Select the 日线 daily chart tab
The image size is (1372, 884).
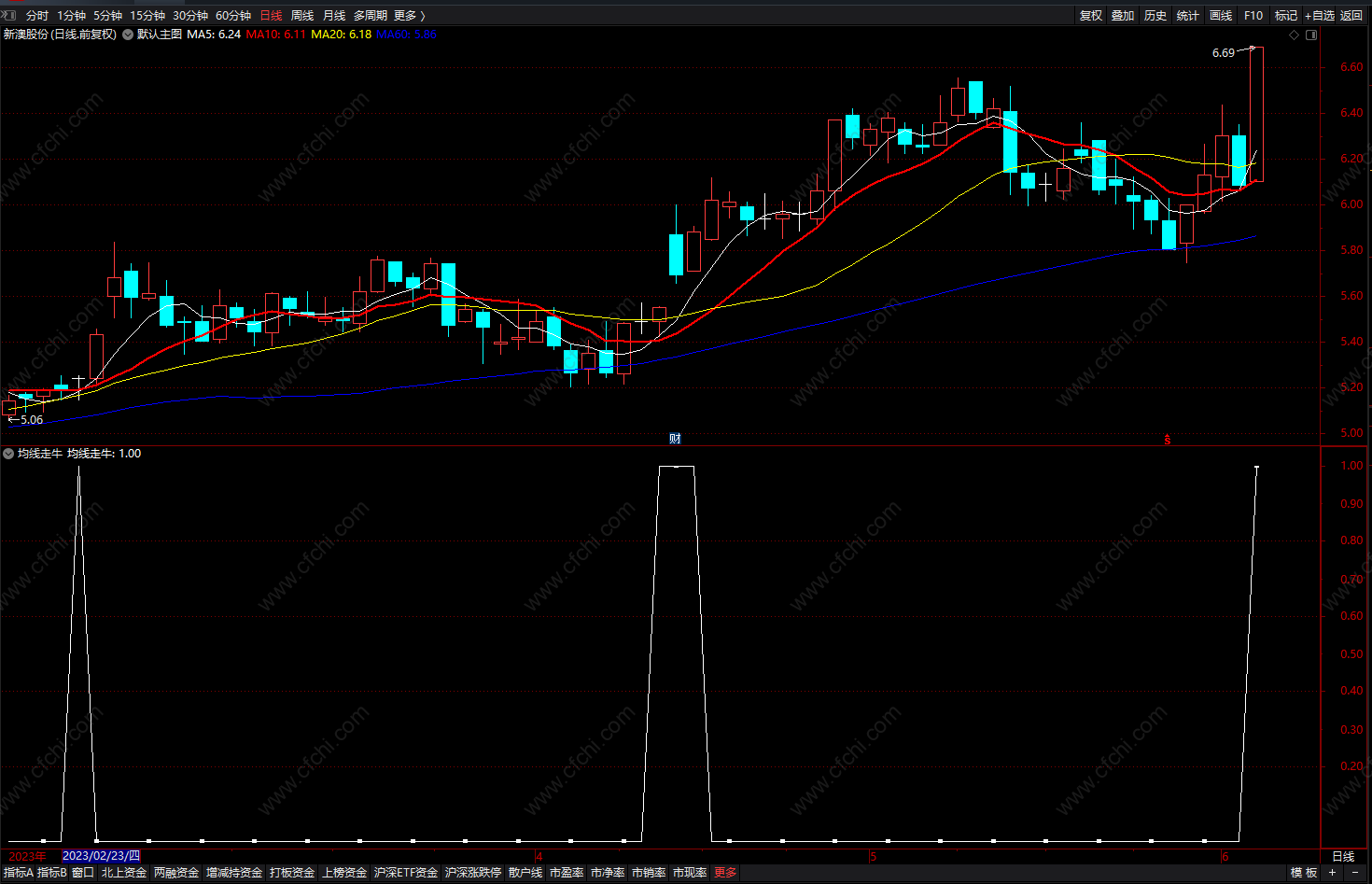(x=271, y=15)
